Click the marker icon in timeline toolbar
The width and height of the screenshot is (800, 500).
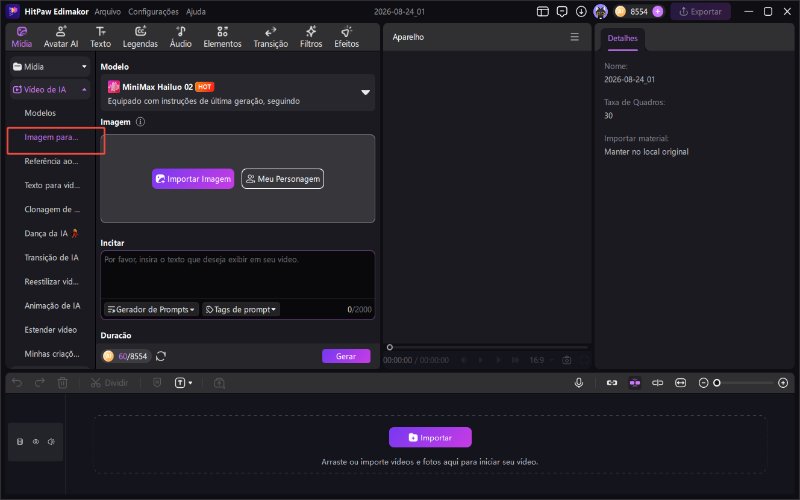(157, 383)
